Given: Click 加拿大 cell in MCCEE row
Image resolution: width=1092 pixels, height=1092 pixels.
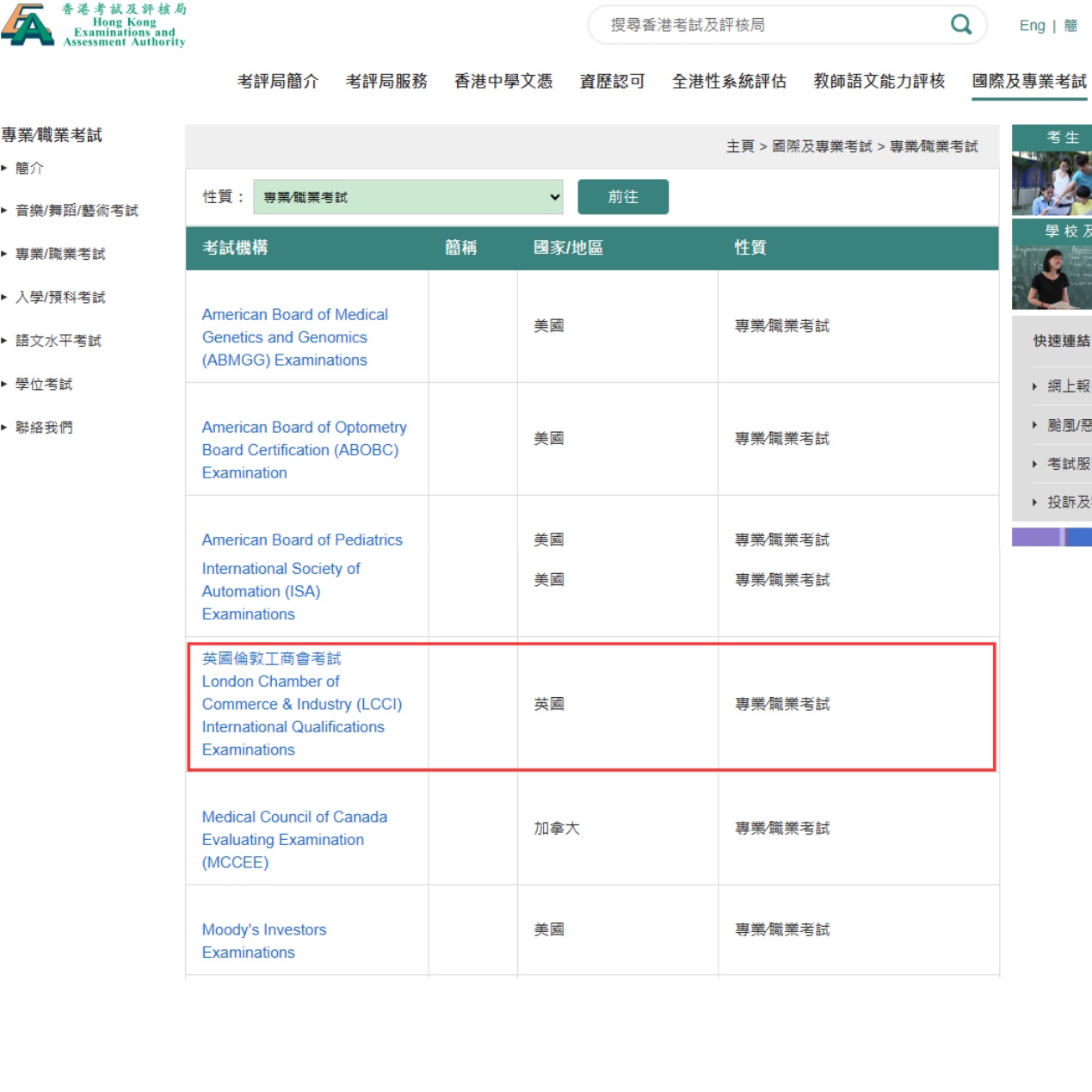Looking at the screenshot, I should [557, 828].
